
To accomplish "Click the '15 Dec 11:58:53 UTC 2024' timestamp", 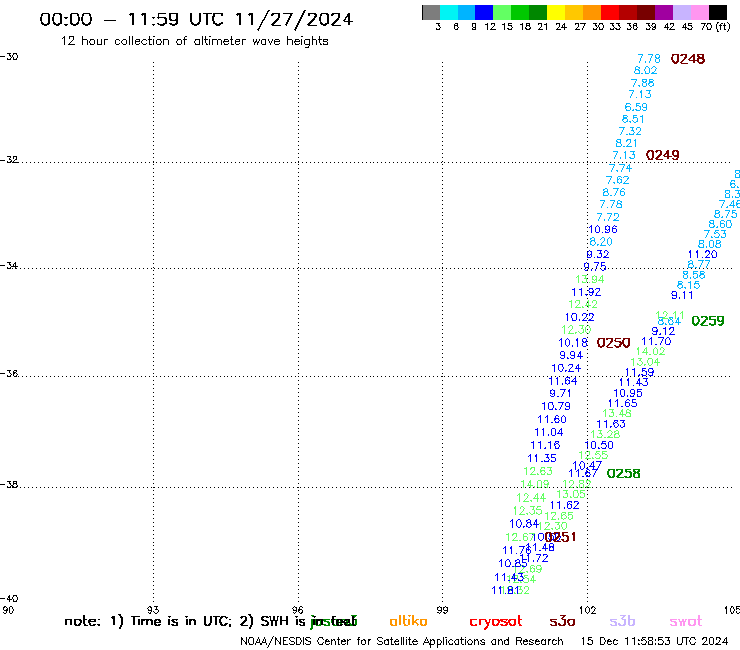I will click(654, 641).
